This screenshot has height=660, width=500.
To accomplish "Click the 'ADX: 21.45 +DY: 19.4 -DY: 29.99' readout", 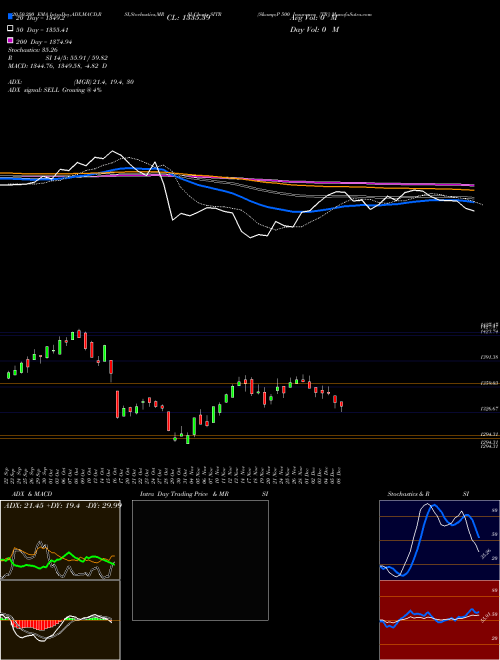I will point(62,505).
